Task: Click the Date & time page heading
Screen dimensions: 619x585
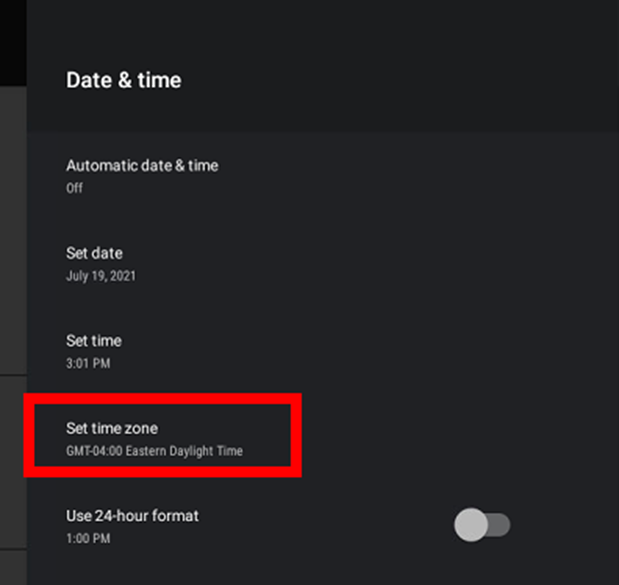Action: [124, 80]
